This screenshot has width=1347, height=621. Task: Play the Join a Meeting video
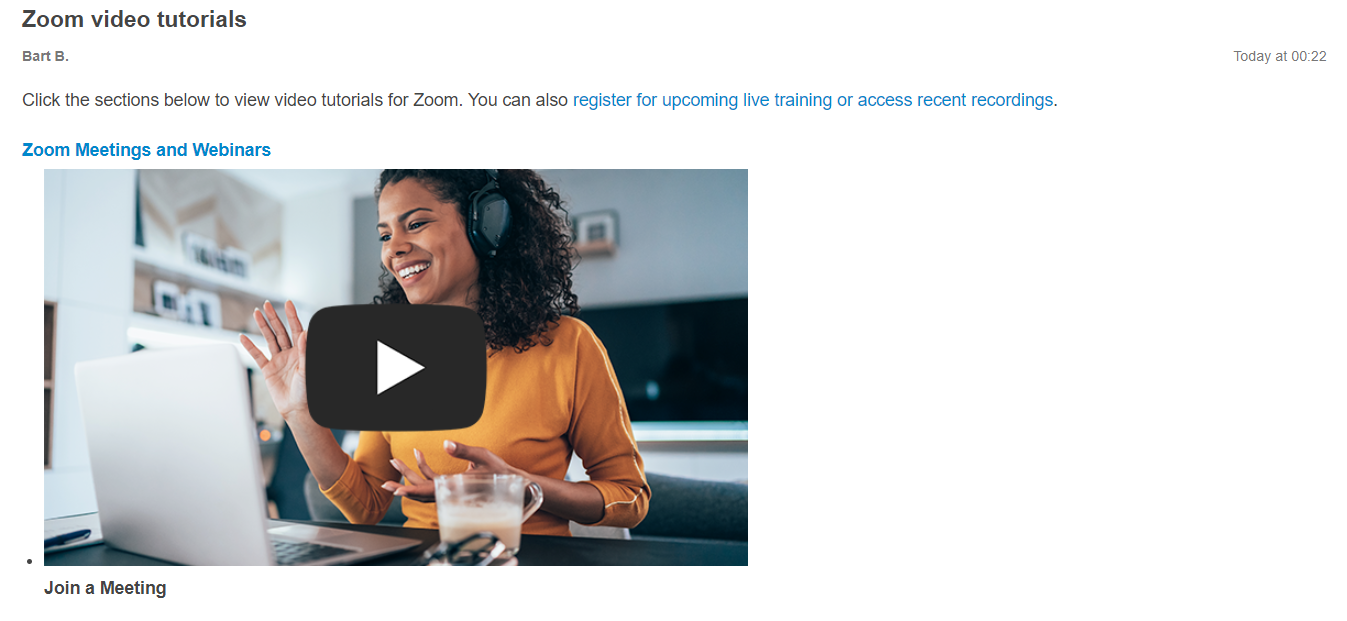[396, 367]
